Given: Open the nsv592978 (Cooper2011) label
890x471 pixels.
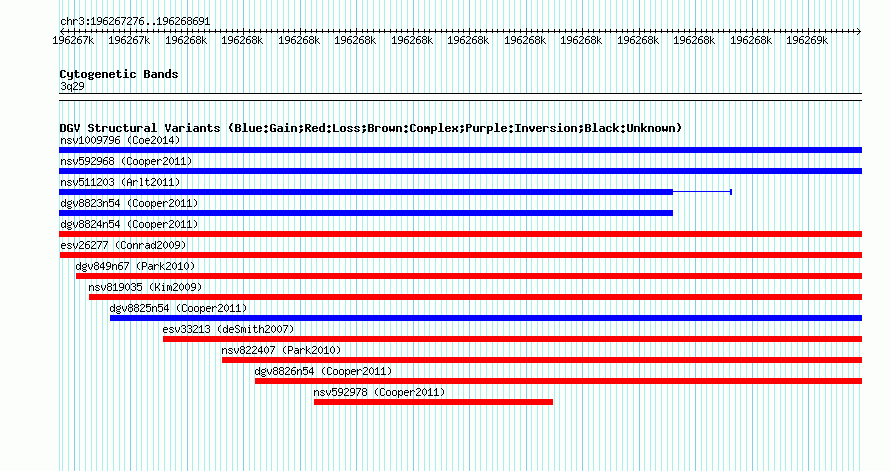Looking at the screenshot, I should [x=379, y=392].
